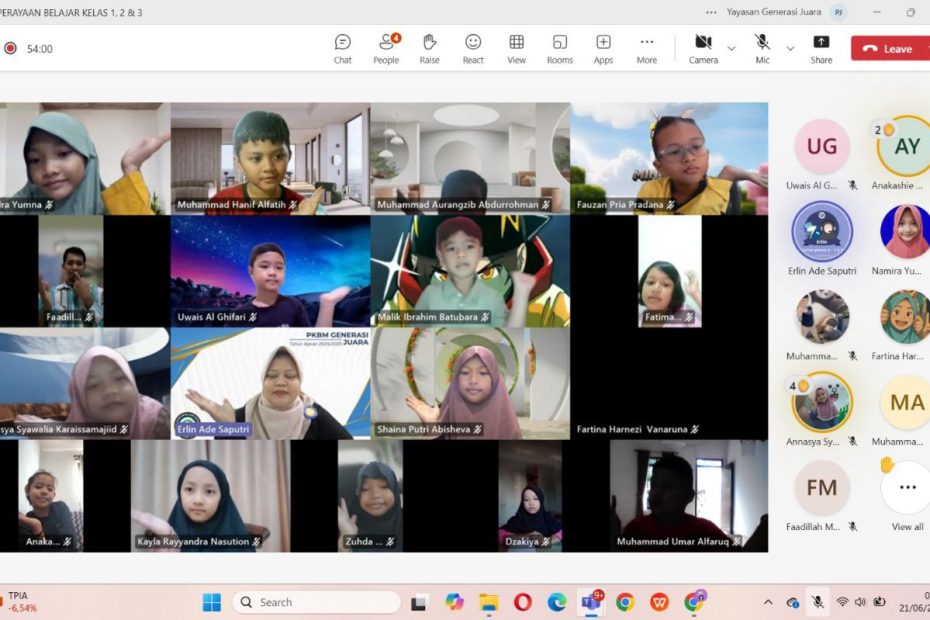The height and width of the screenshot is (620, 930).
Task: Click the Windows taskbar Search box
Action: tap(316, 602)
